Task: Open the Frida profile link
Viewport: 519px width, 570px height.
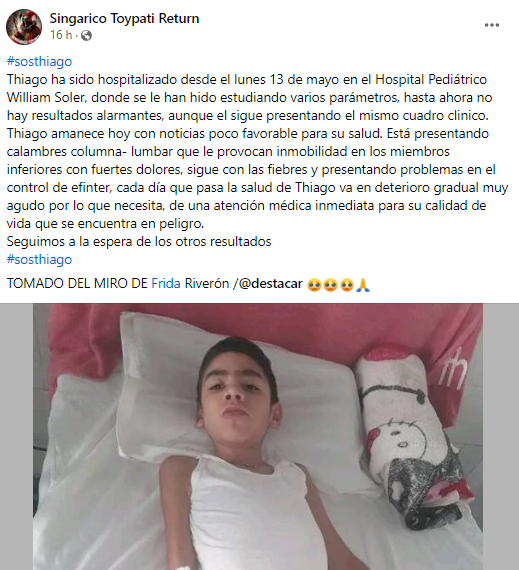Action: [x=166, y=283]
